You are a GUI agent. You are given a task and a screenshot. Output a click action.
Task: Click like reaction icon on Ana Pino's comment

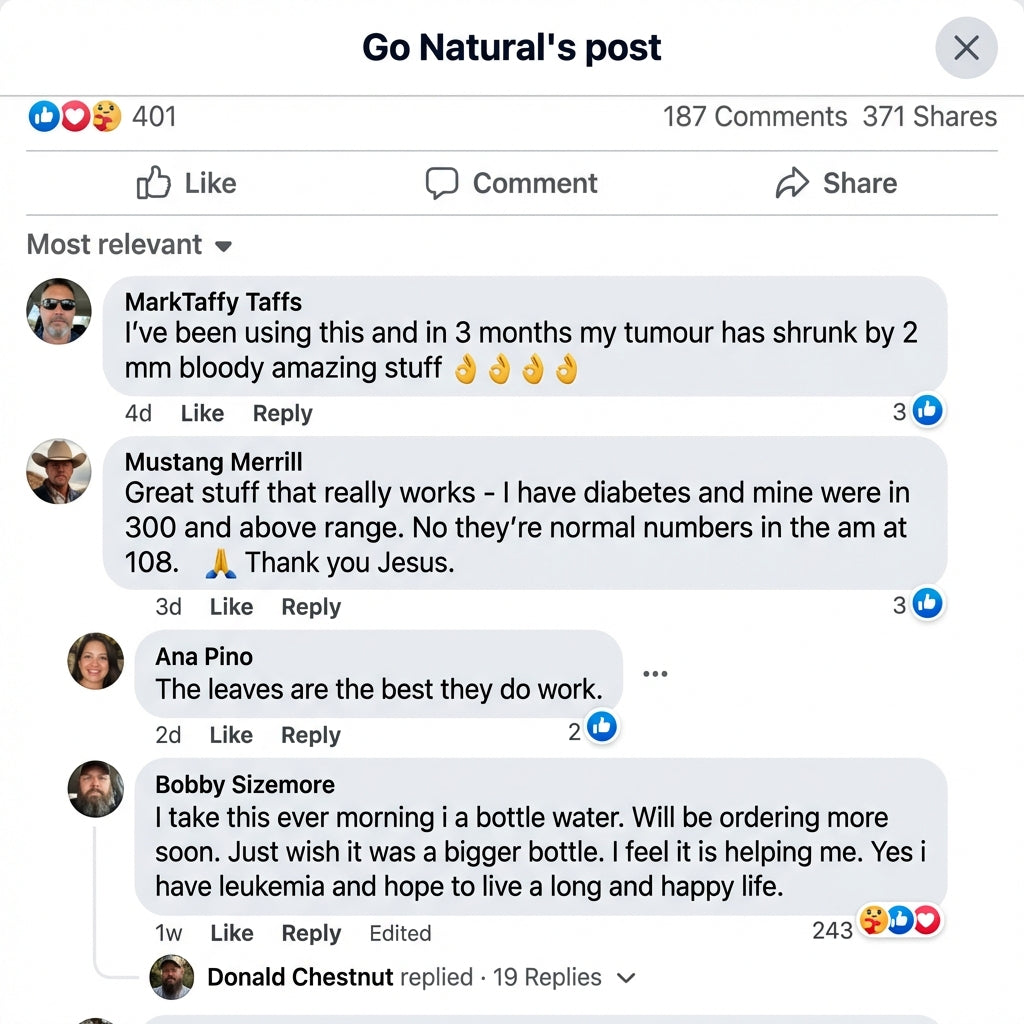coord(602,727)
